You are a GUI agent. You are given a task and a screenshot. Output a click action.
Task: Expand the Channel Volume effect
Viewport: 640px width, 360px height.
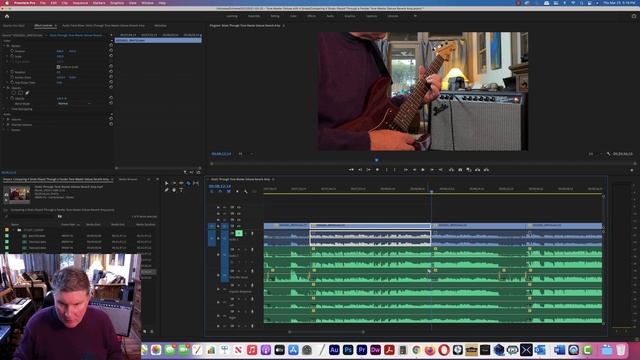pyautogui.click(x=4, y=124)
